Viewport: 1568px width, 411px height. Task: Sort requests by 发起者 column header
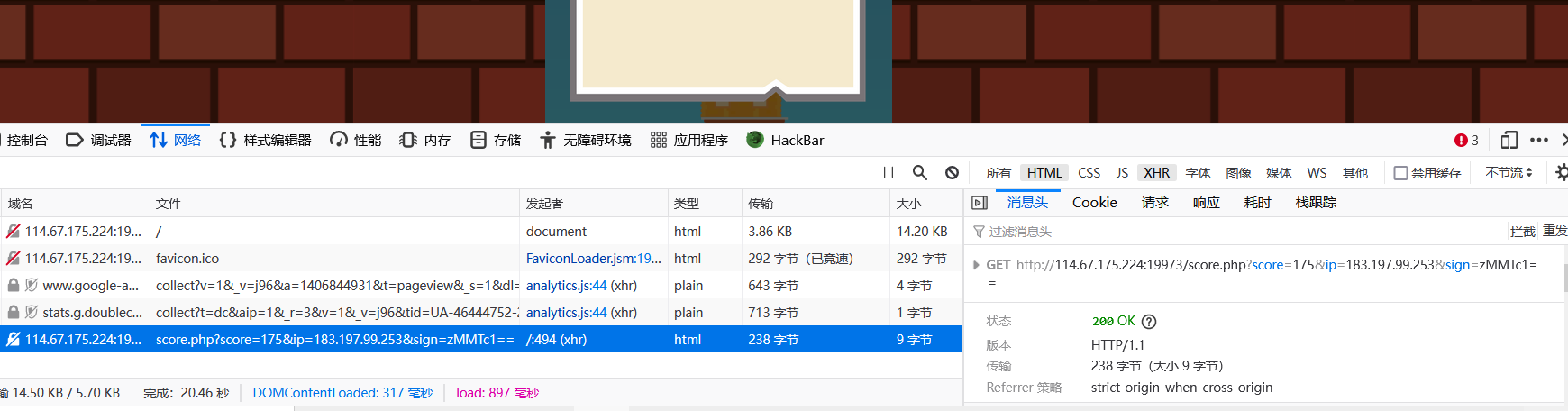coord(593,204)
